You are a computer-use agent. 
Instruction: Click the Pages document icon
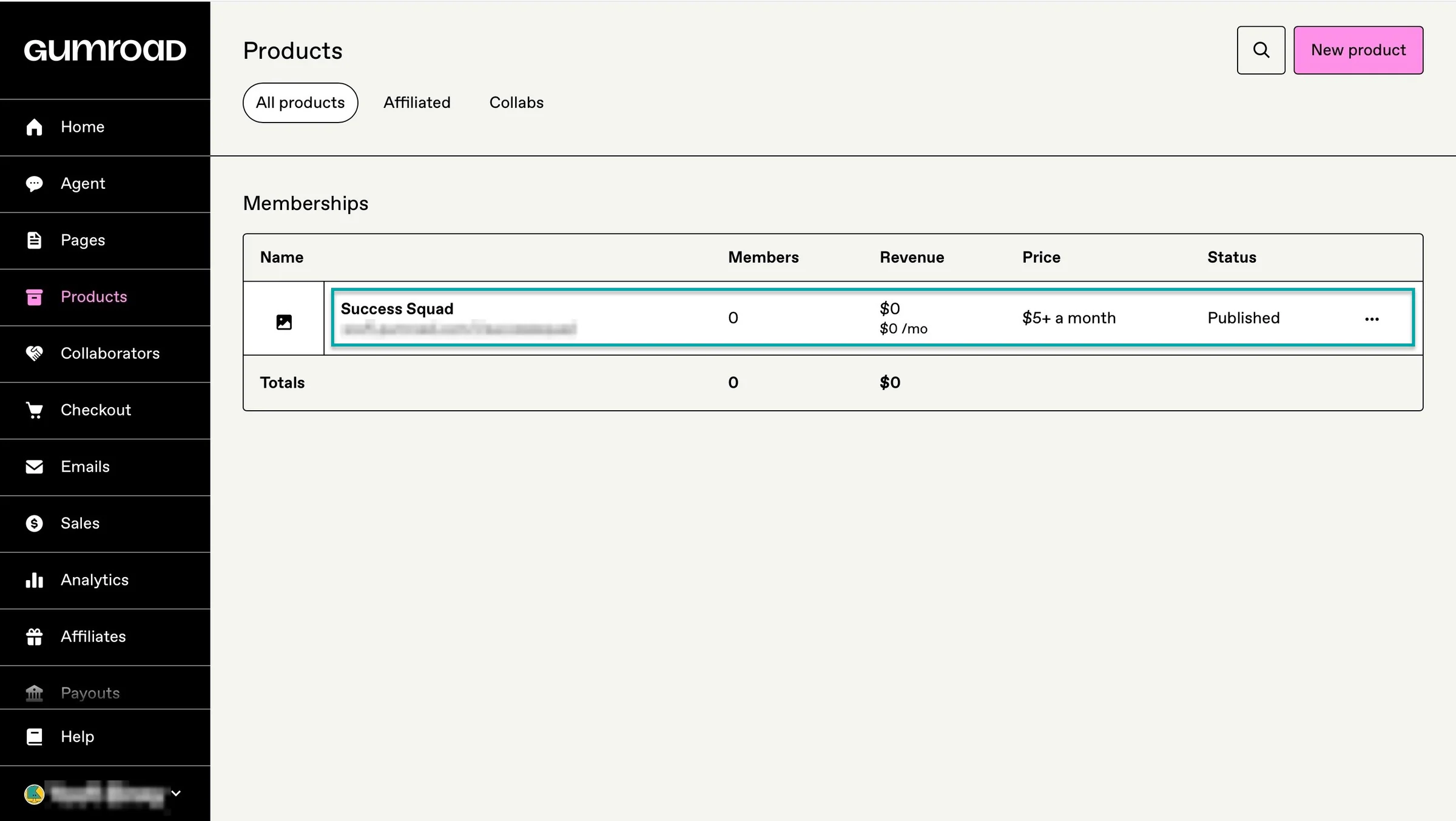pyautogui.click(x=35, y=240)
